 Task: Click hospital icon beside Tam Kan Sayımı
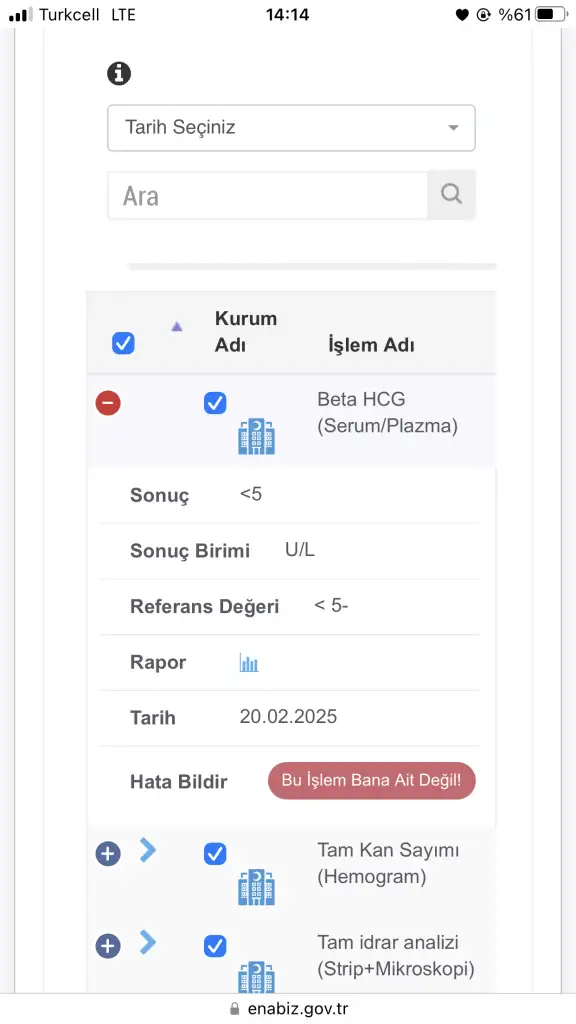[257, 887]
